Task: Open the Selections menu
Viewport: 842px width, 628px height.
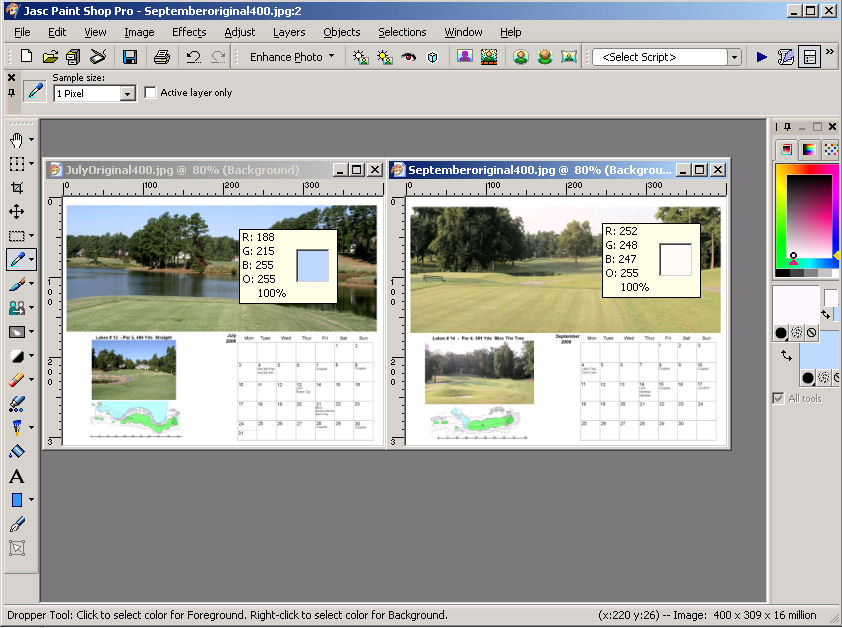Action: click(402, 32)
